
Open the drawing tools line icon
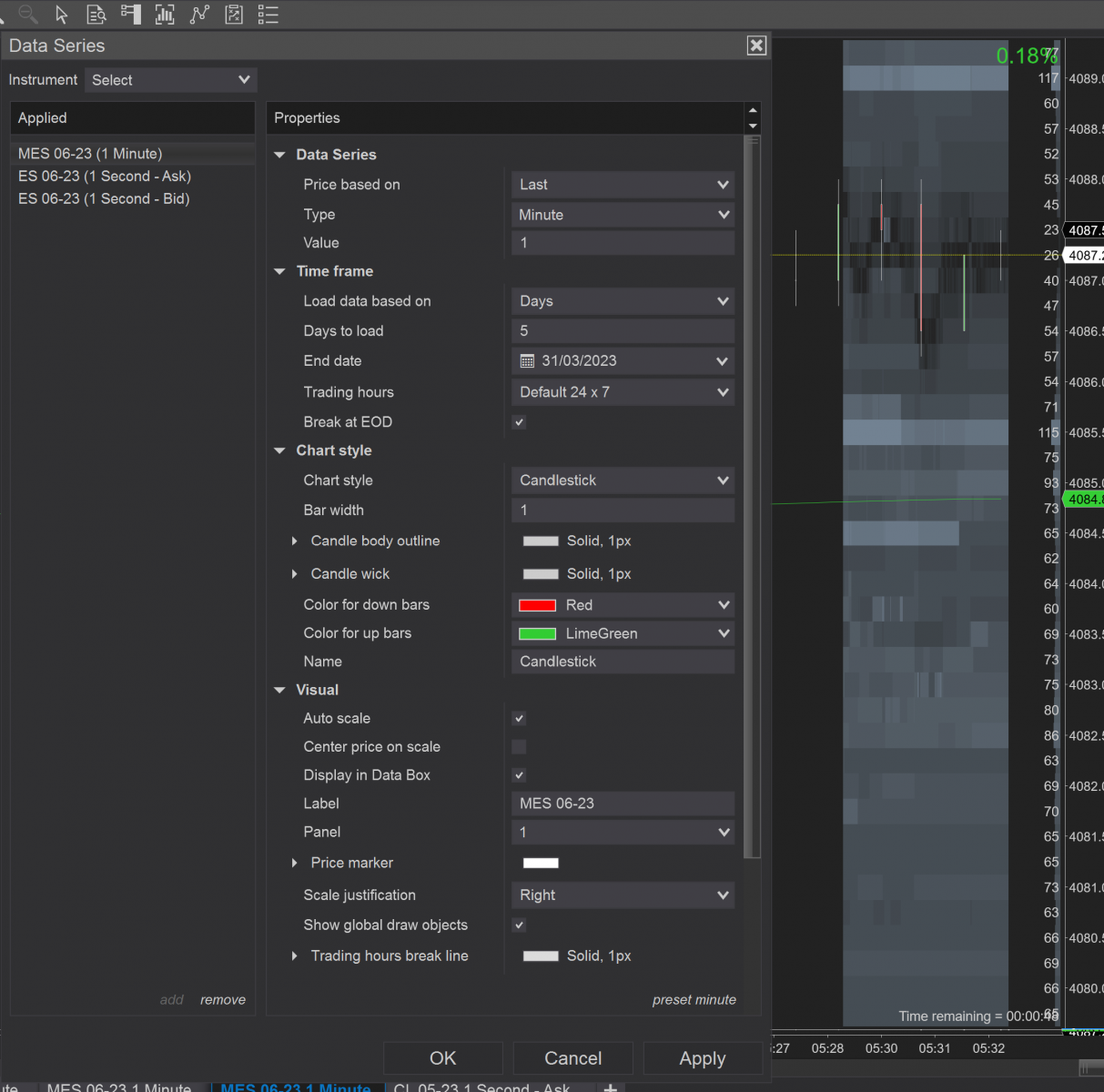tap(199, 15)
